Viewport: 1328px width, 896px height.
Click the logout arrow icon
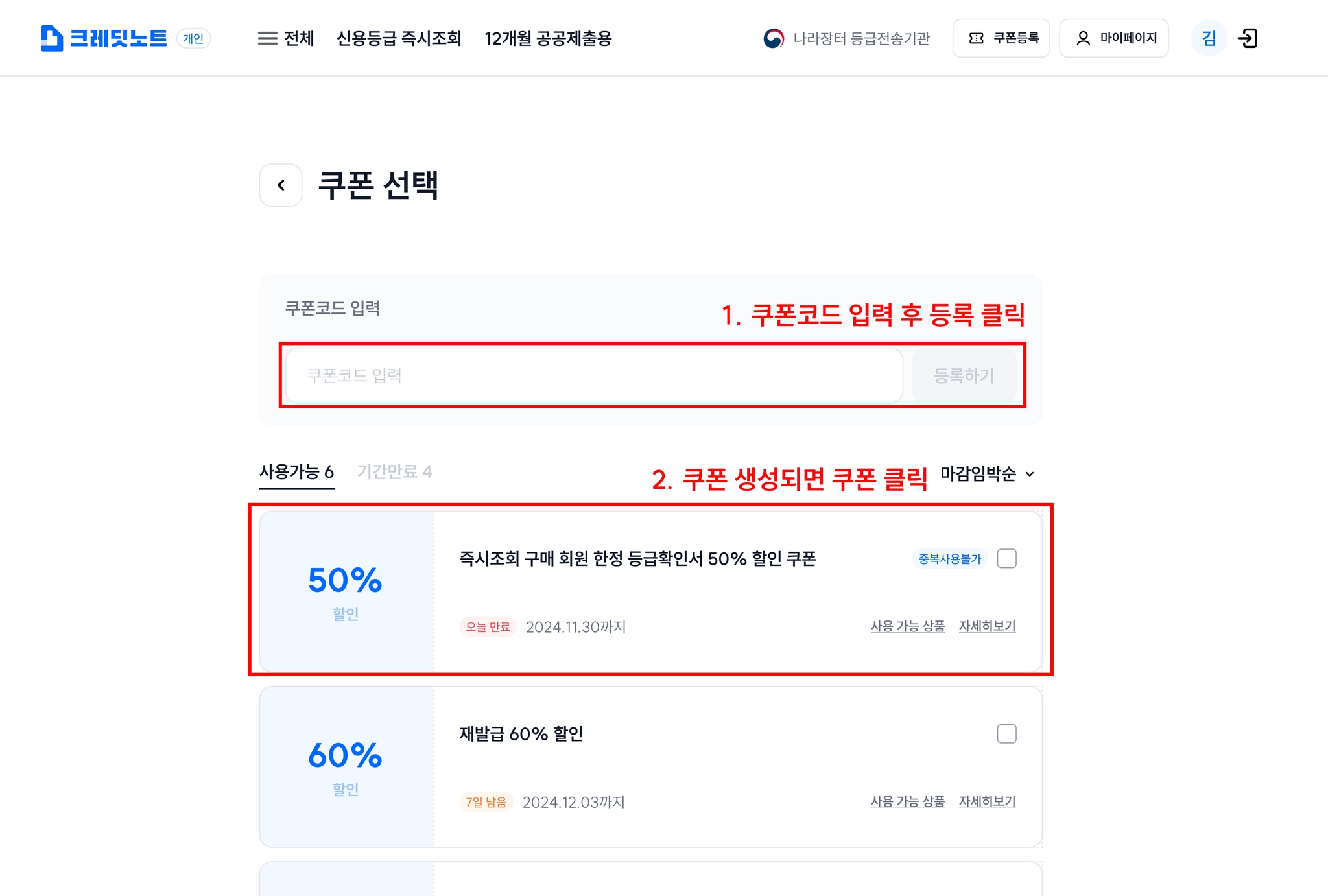tap(1248, 38)
